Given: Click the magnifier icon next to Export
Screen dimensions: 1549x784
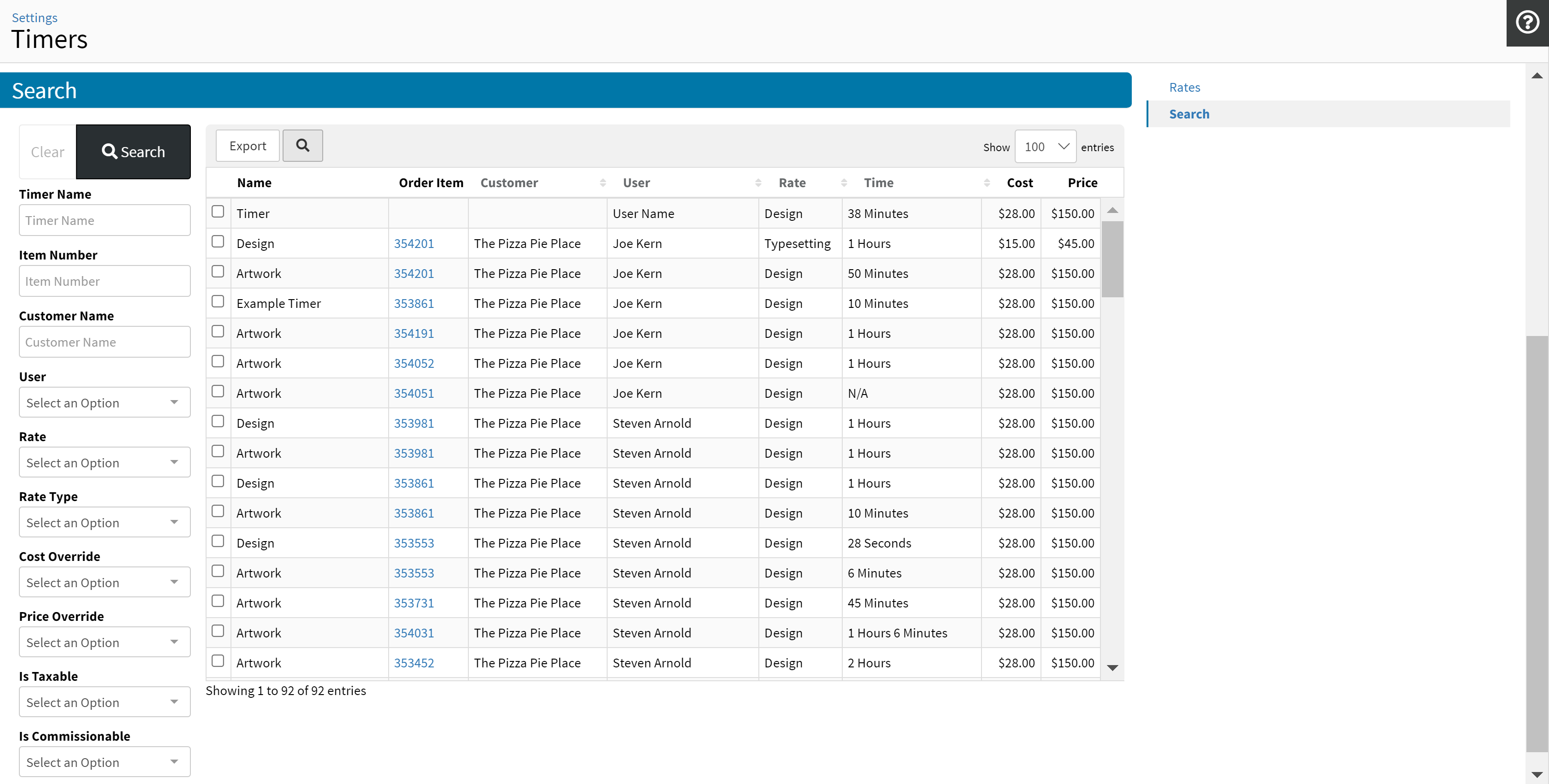Looking at the screenshot, I should [302, 146].
